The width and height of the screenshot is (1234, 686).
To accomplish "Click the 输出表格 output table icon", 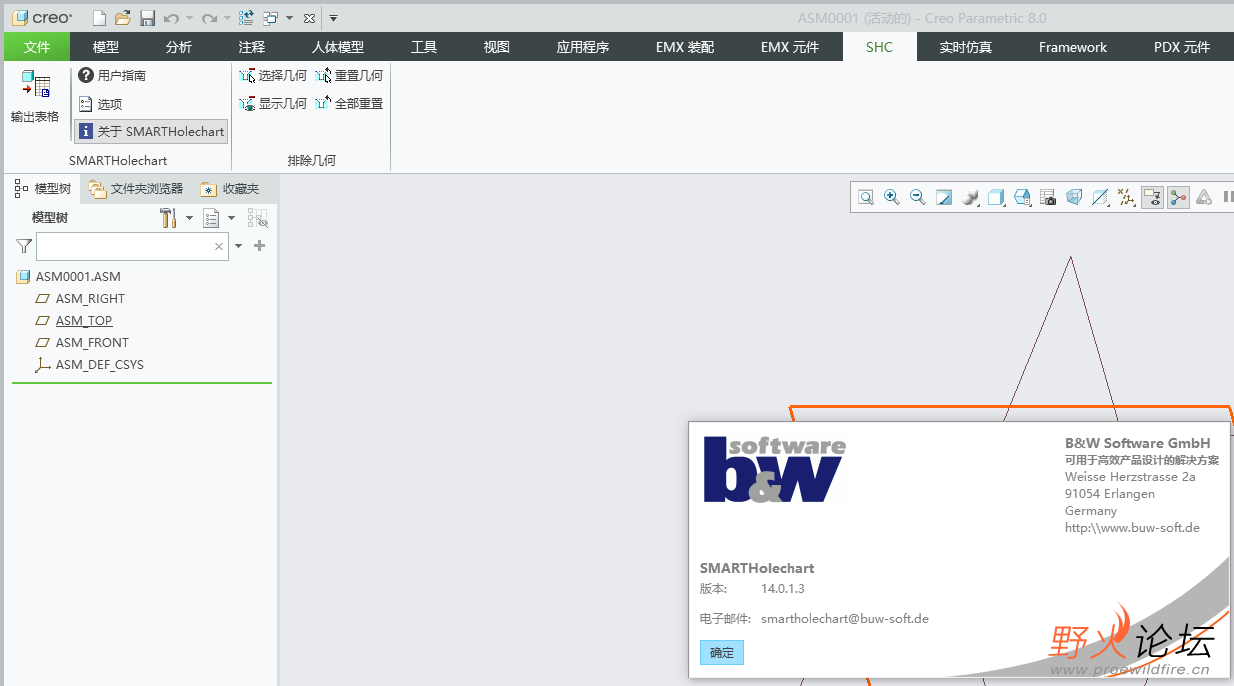I will [35, 96].
